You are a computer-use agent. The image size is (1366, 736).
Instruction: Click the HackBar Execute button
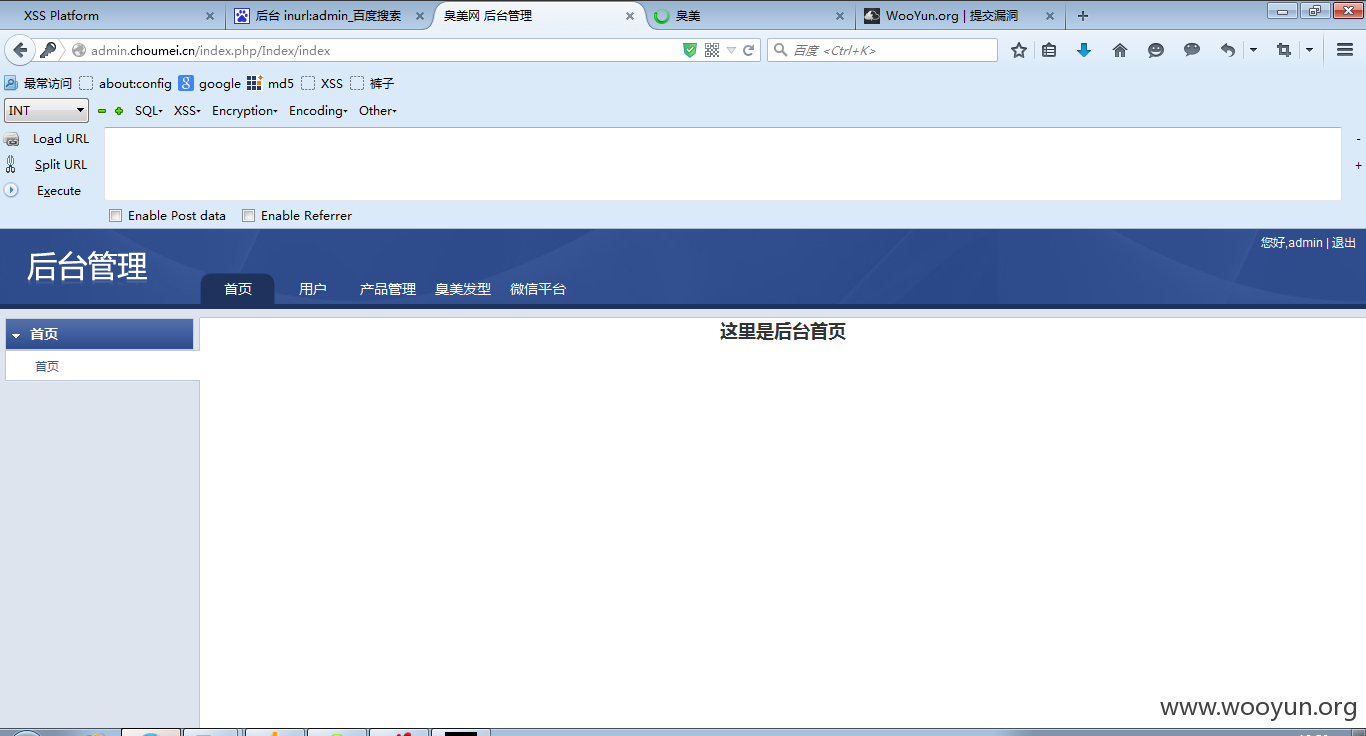point(59,191)
